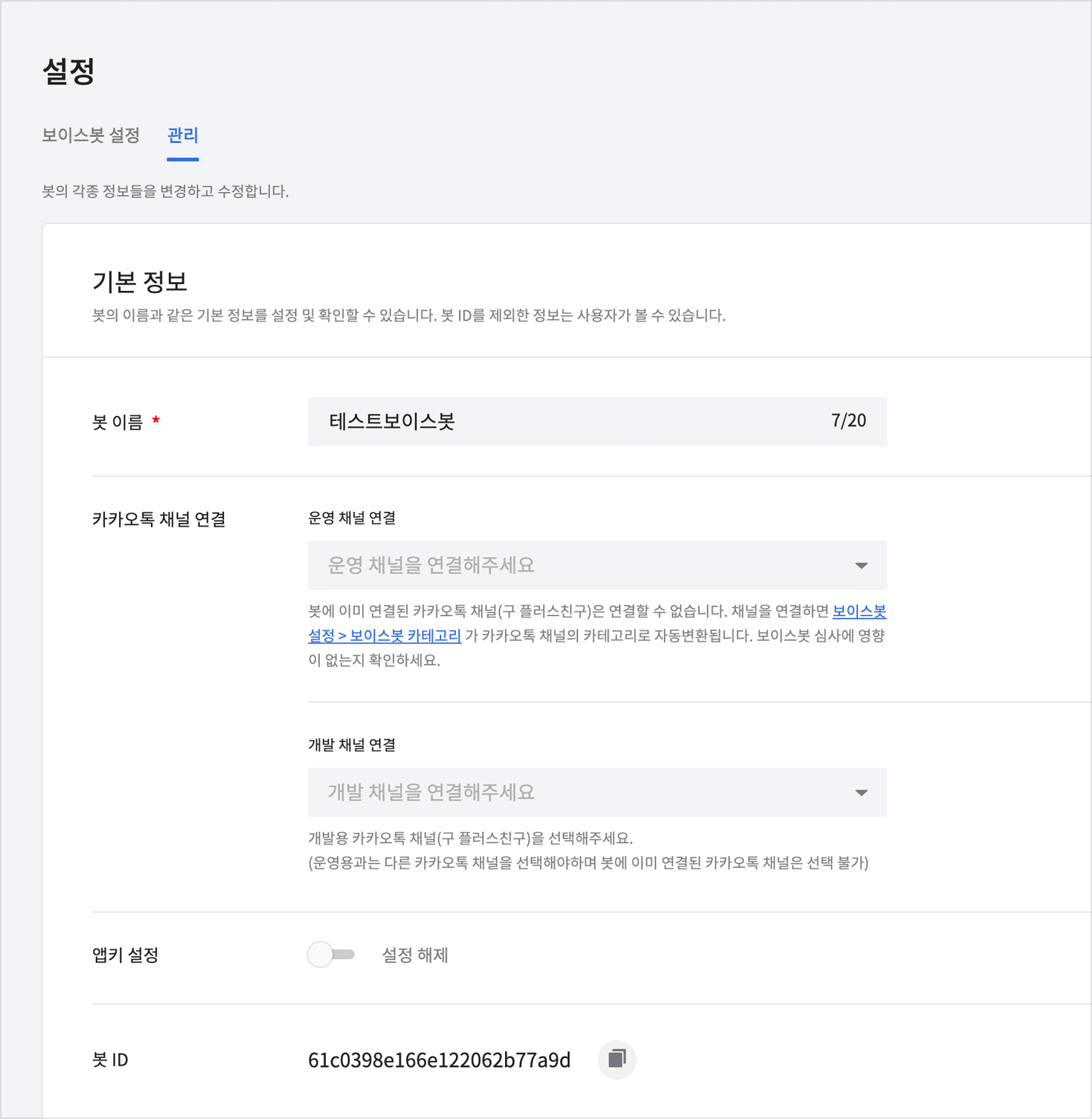Click the bot ID value text

(x=439, y=1060)
